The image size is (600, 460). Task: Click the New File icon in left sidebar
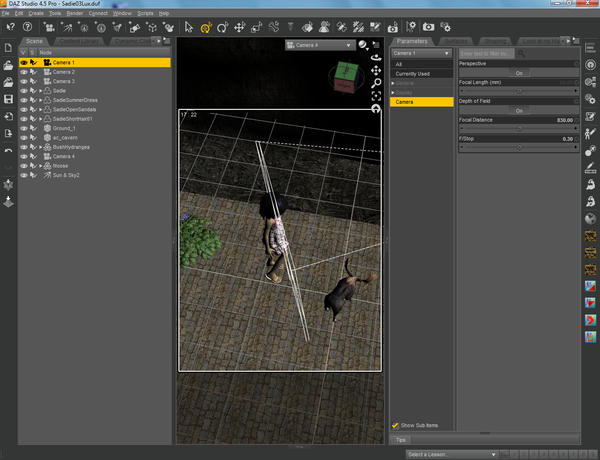8,48
